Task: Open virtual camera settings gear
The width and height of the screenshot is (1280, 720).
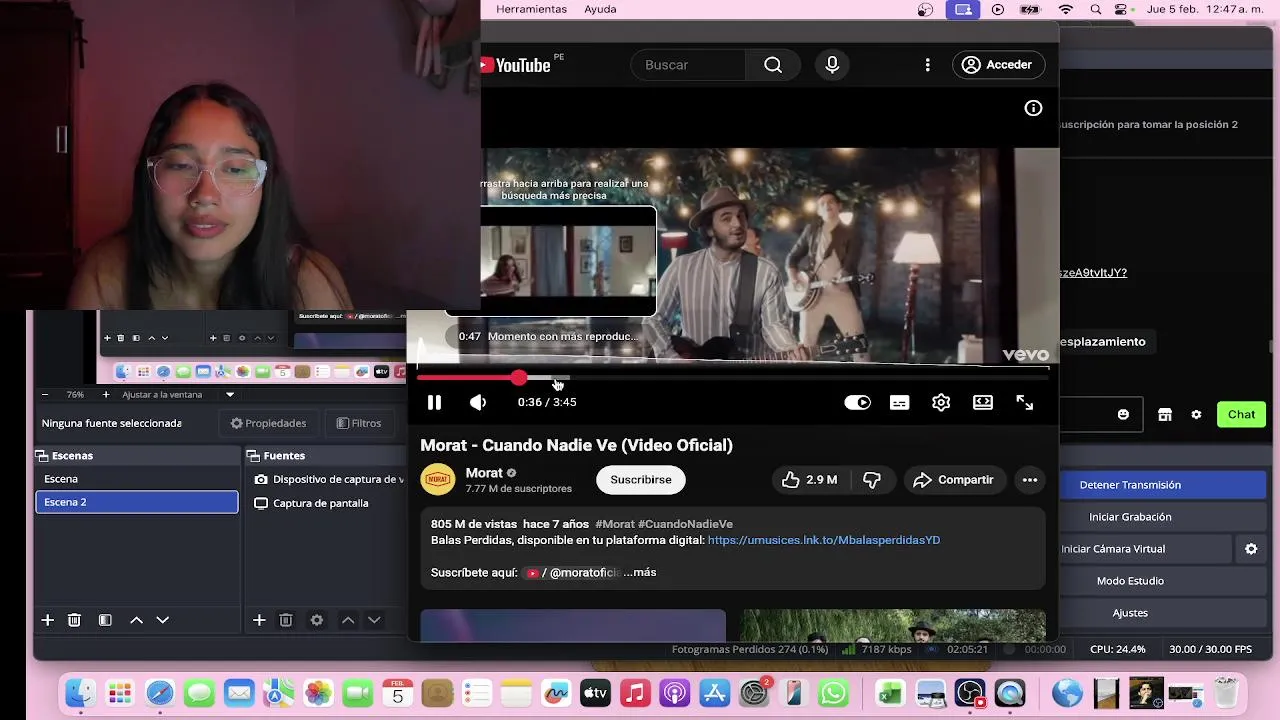Action: point(1251,549)
